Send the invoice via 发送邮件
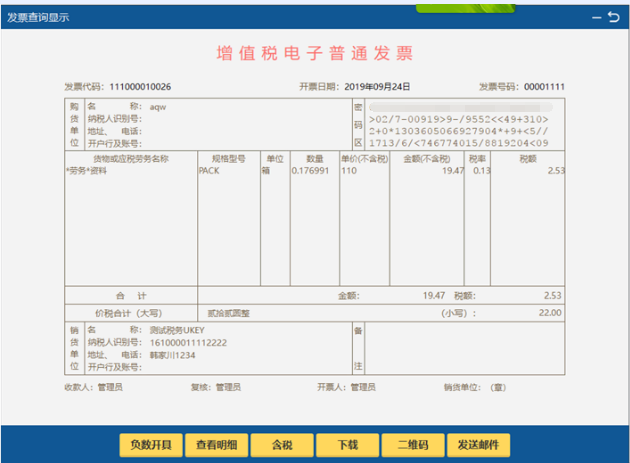The image size is (630, 463). (x=479, y=445)
